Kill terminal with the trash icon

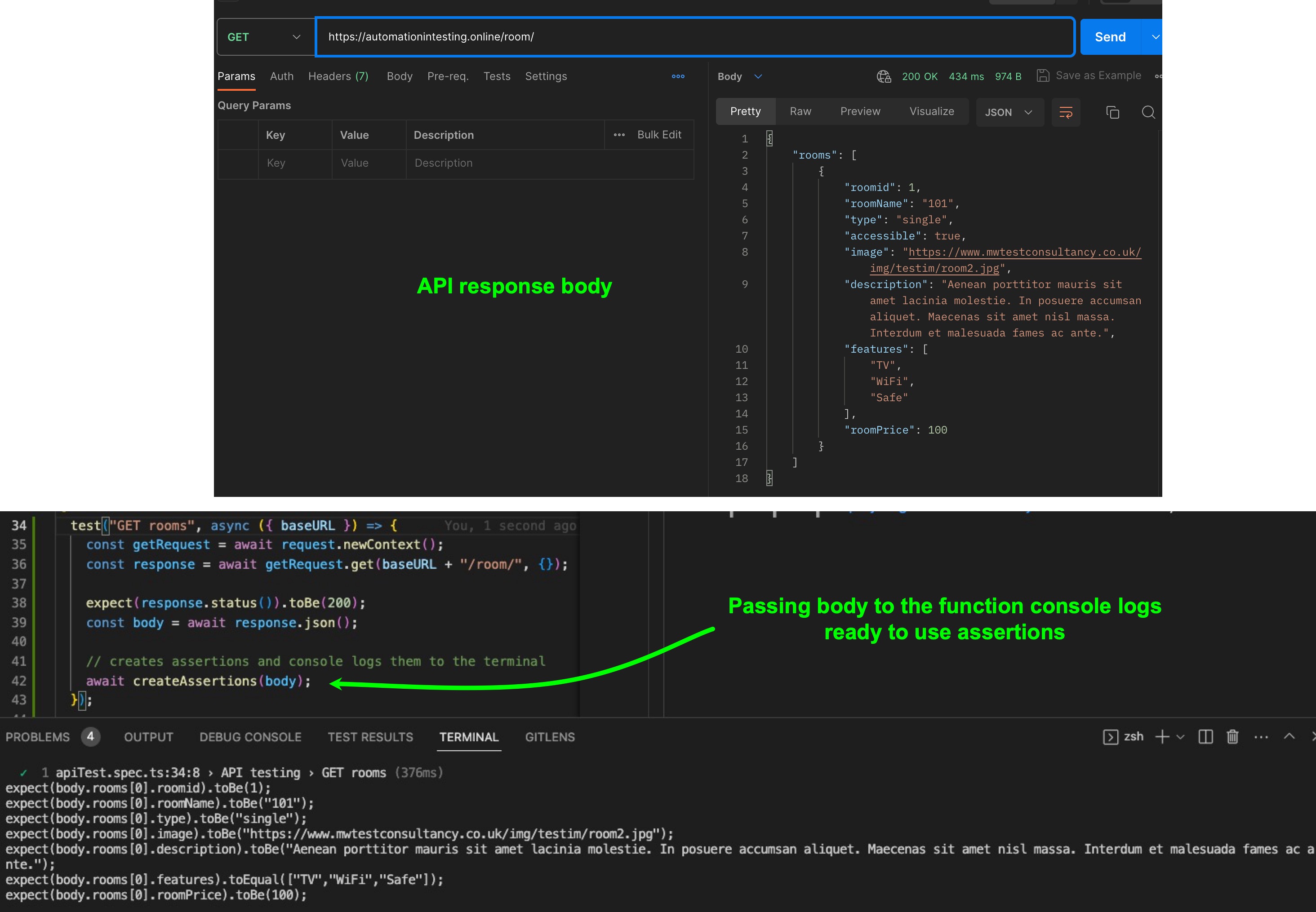(x=1232, y=737)
